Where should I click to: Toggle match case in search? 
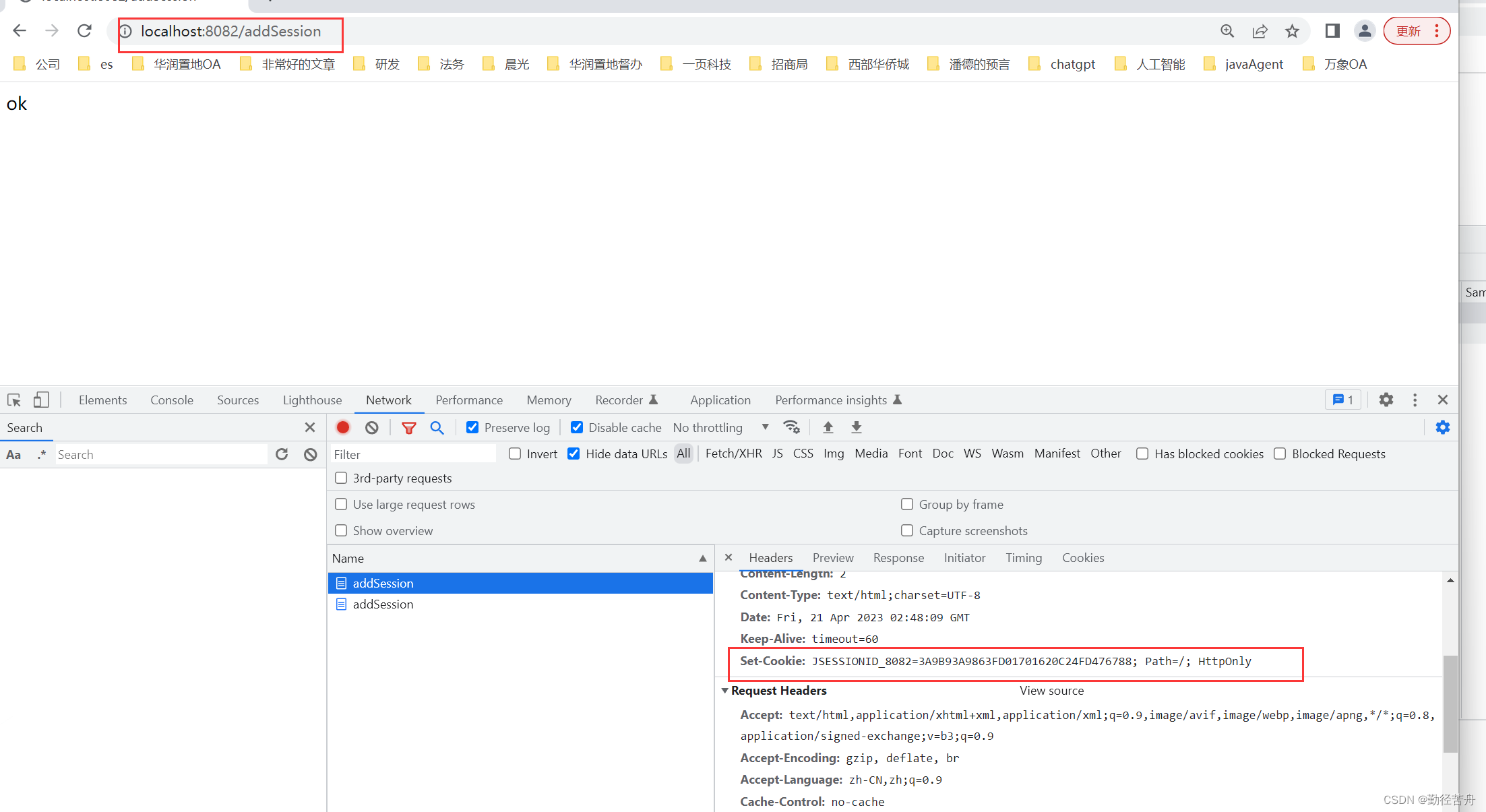click(x=13, y=454)
